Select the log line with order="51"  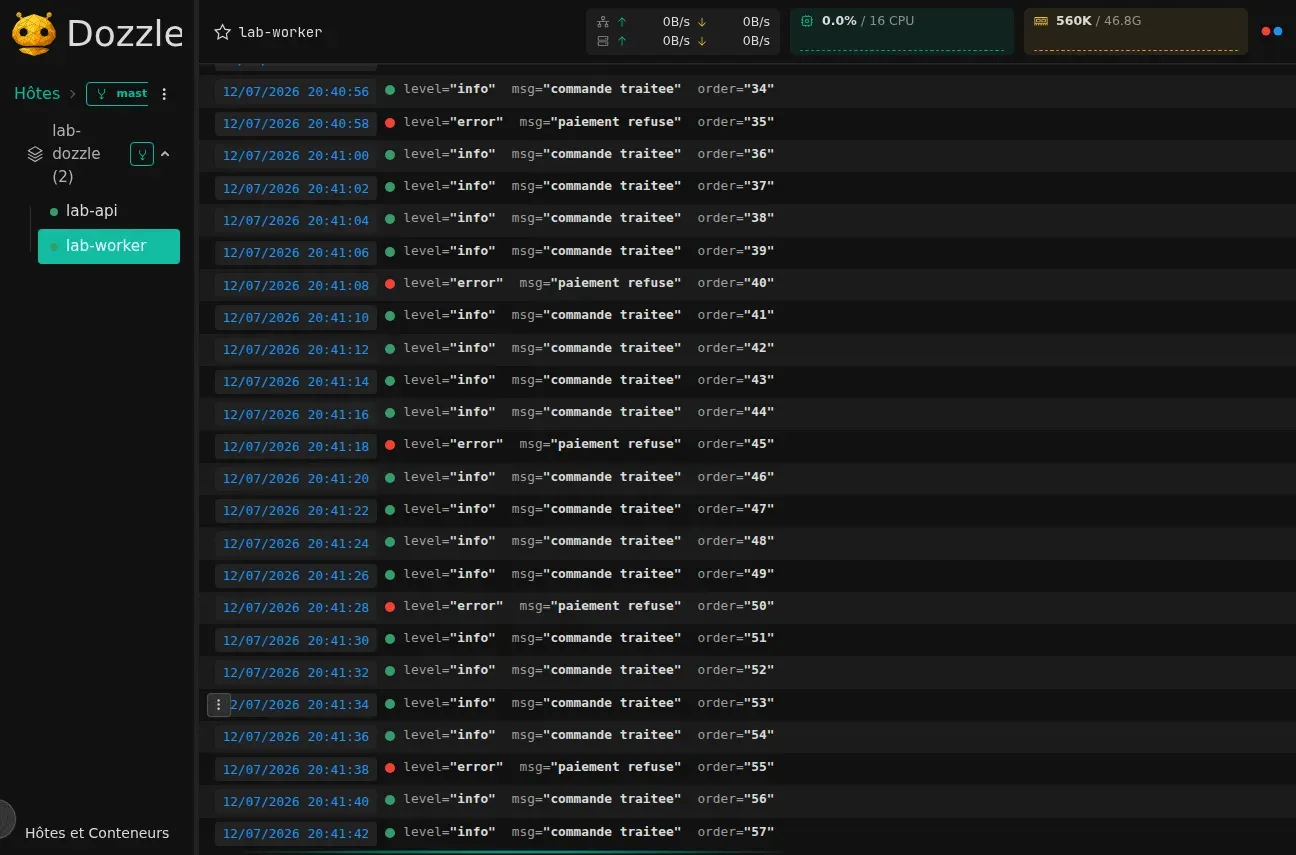747,639
